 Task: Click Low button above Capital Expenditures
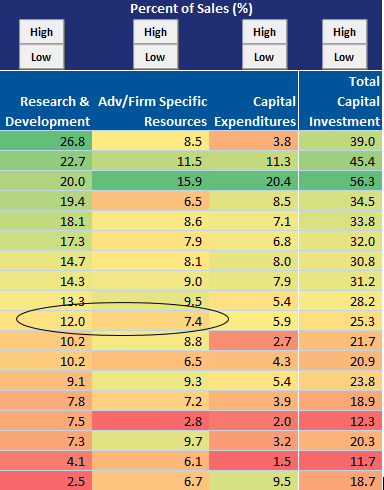click(x=264, y=57)
